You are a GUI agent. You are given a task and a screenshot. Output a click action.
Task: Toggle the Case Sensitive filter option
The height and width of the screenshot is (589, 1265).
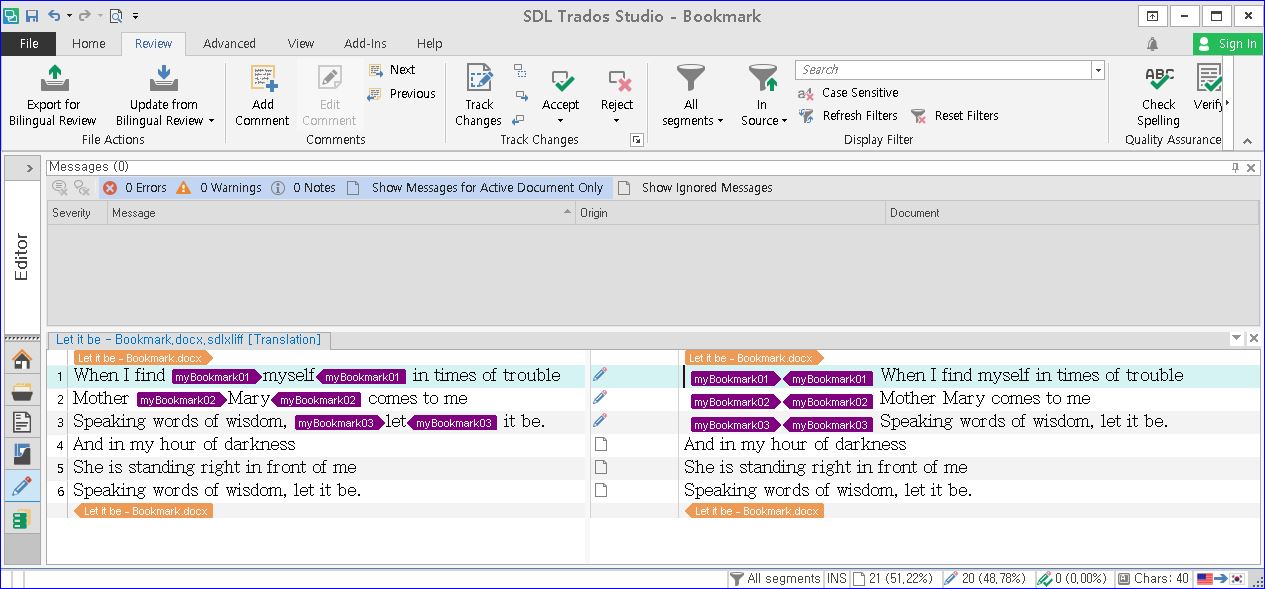pos(848,93)
